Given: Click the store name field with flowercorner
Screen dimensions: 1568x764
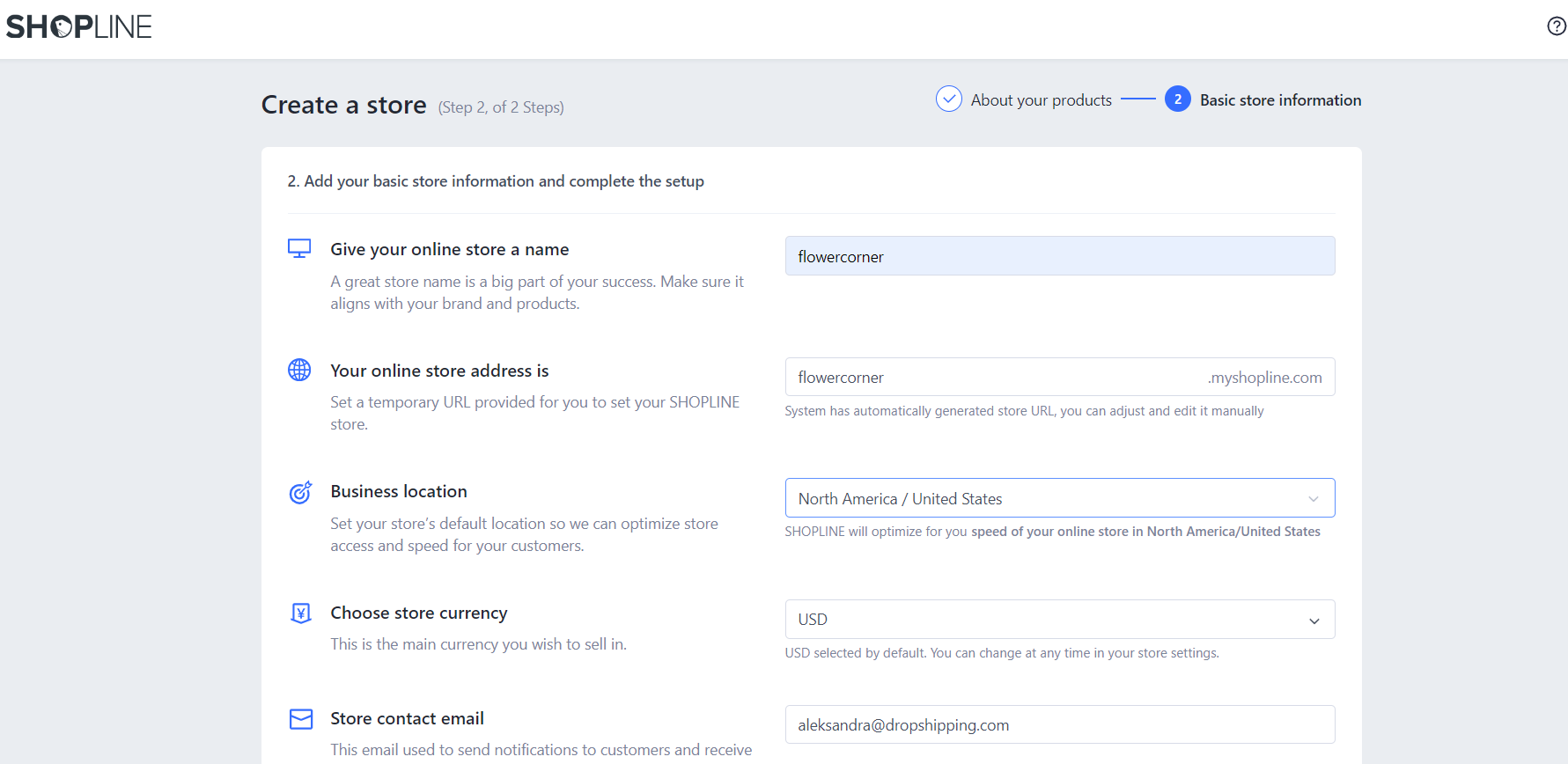Looking at the screenshot, I should point(1060,256).
